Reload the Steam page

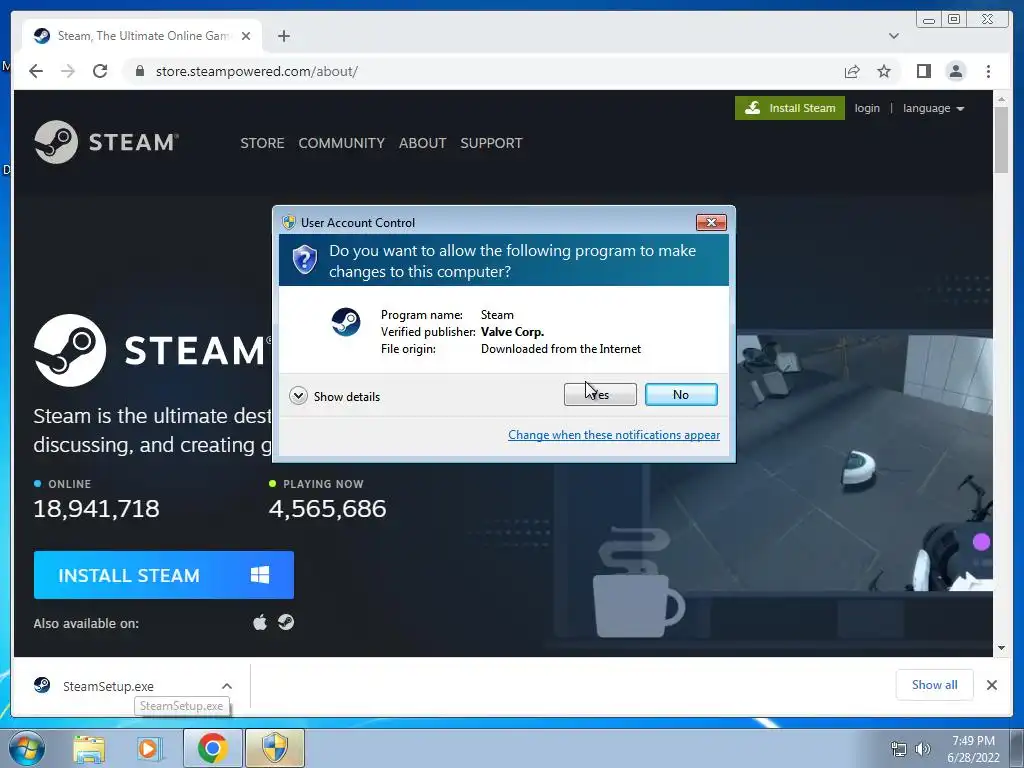pos(100,71)
